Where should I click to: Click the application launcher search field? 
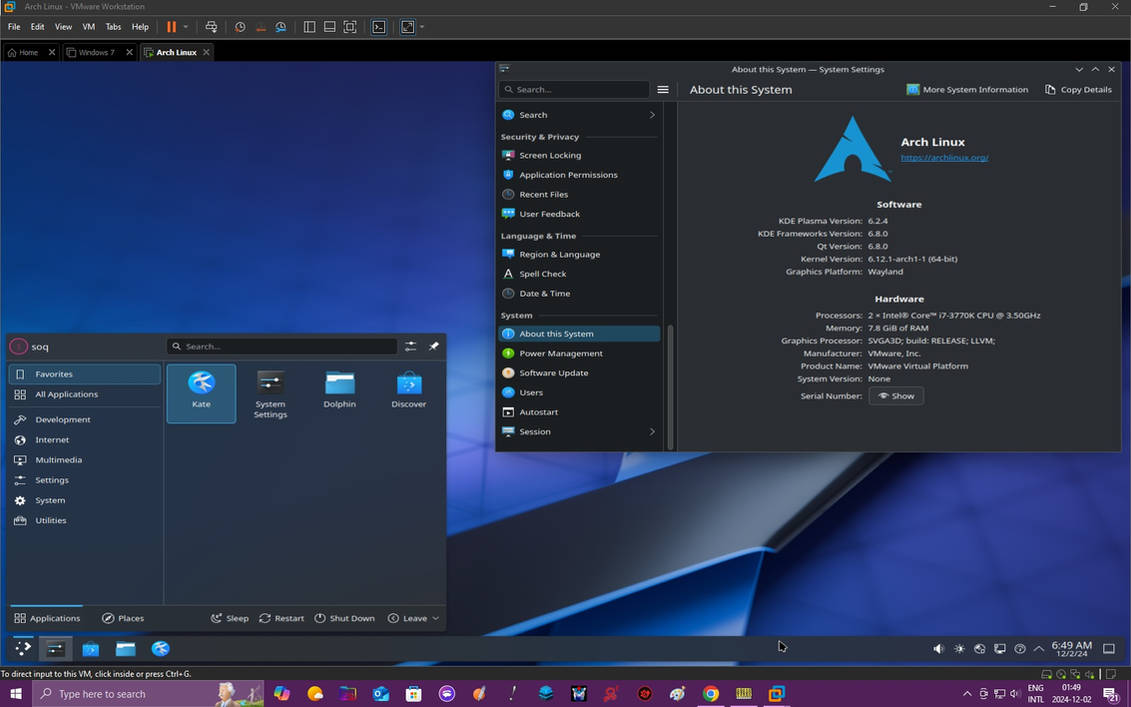281,346
